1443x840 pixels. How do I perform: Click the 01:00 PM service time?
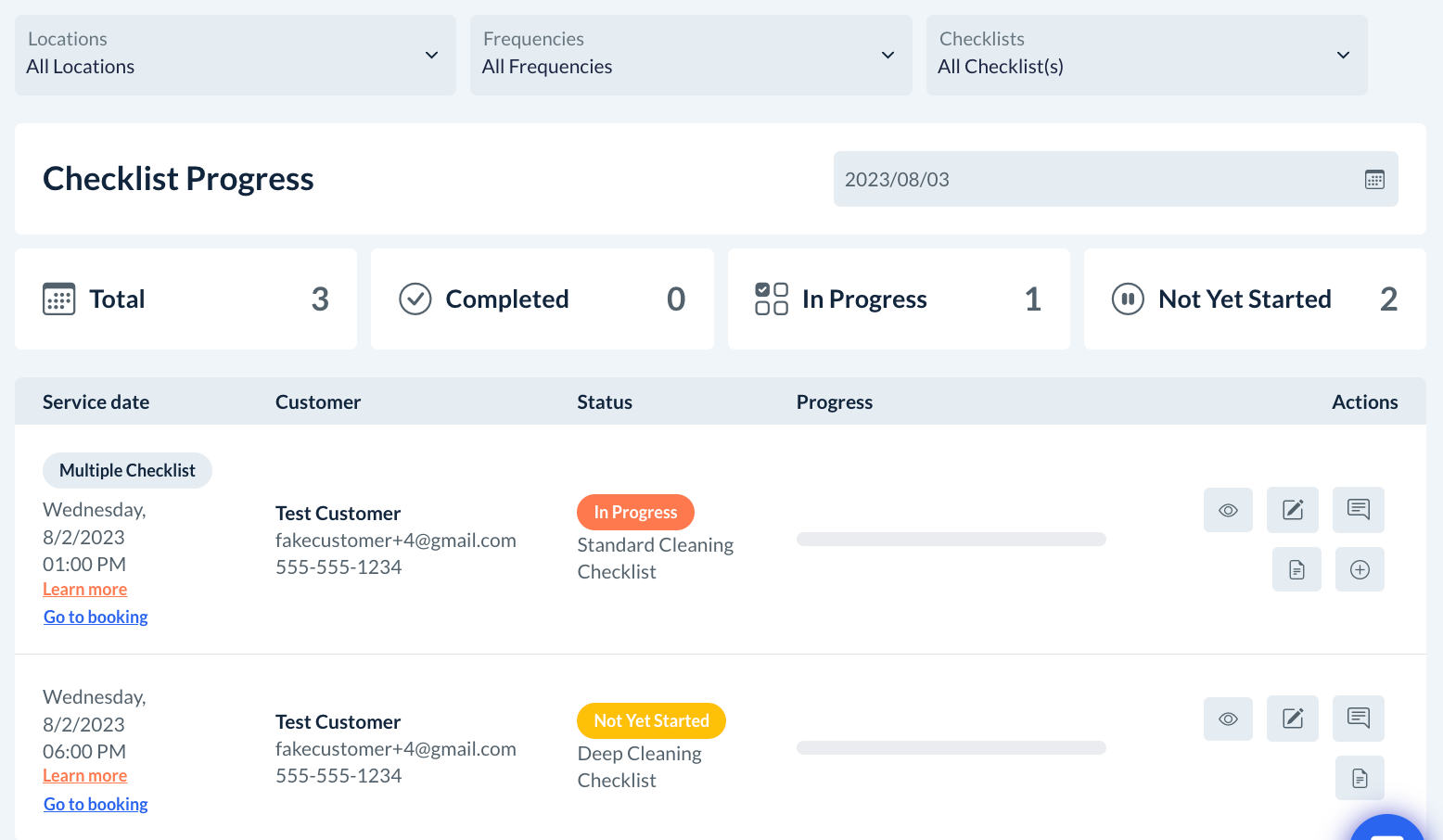coord(84,564)
